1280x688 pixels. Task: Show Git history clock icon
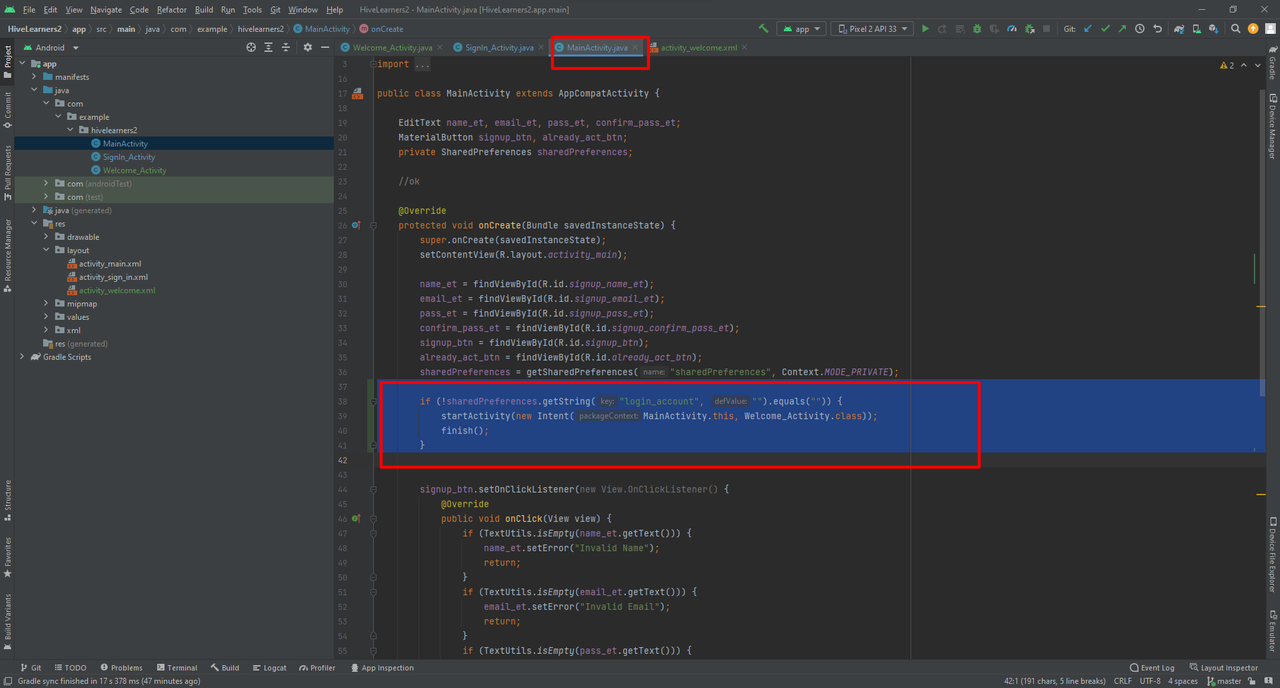1140,29
